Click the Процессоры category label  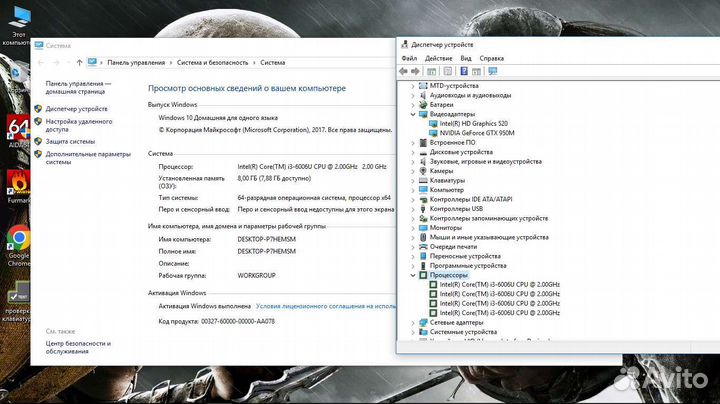click(x=449, y=275)
